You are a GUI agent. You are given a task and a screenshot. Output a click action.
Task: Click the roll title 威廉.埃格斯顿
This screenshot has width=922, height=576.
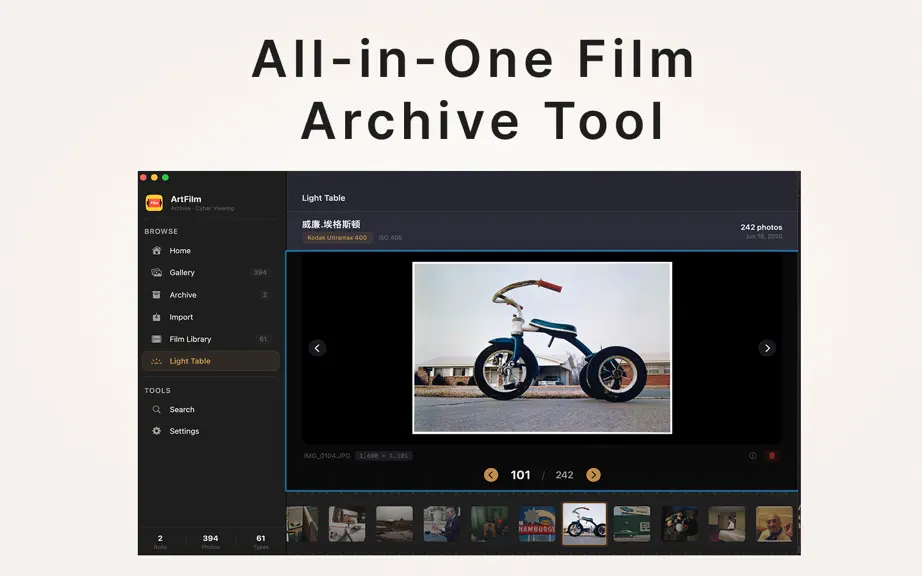331,224
